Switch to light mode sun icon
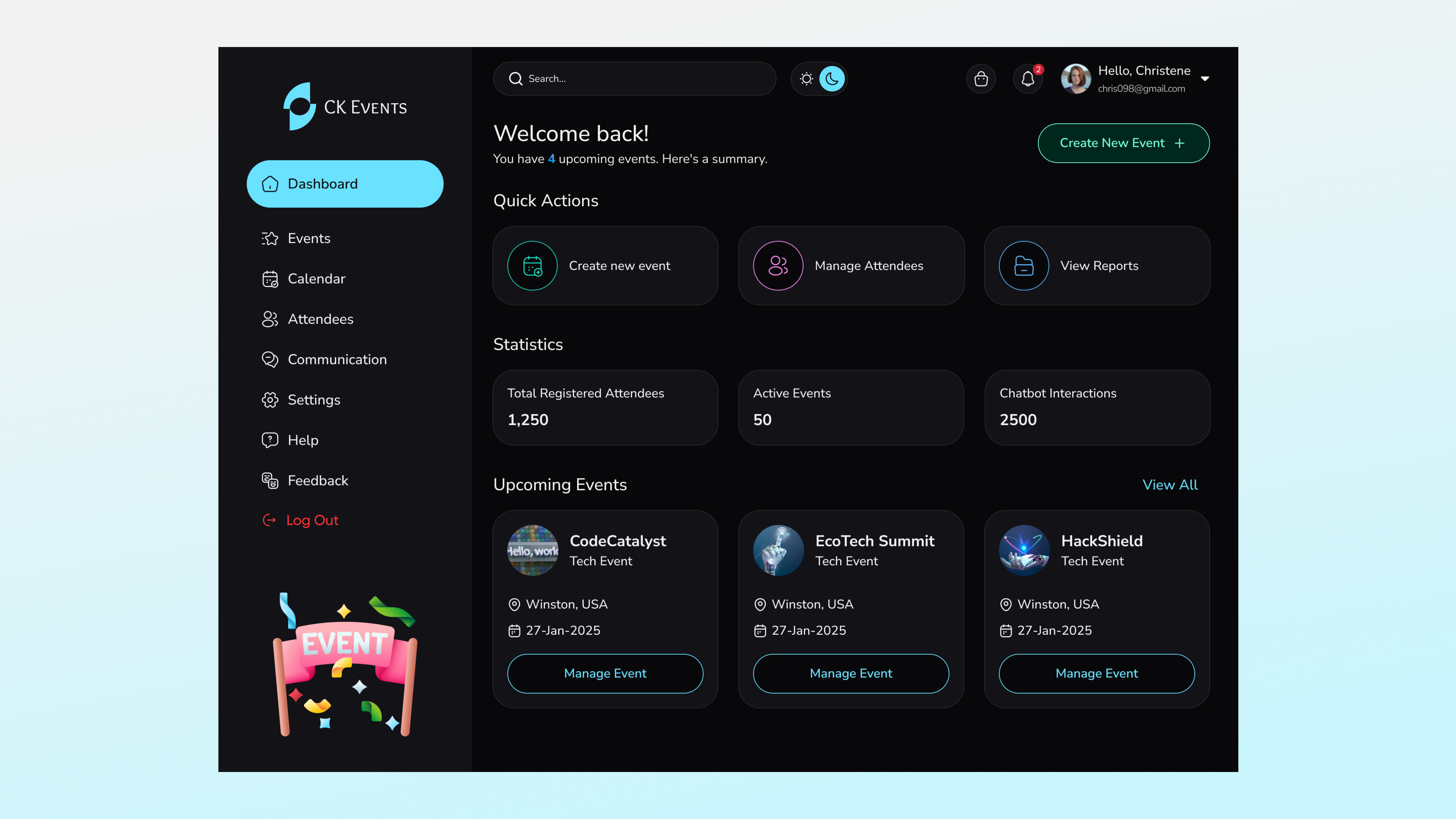 806,78
